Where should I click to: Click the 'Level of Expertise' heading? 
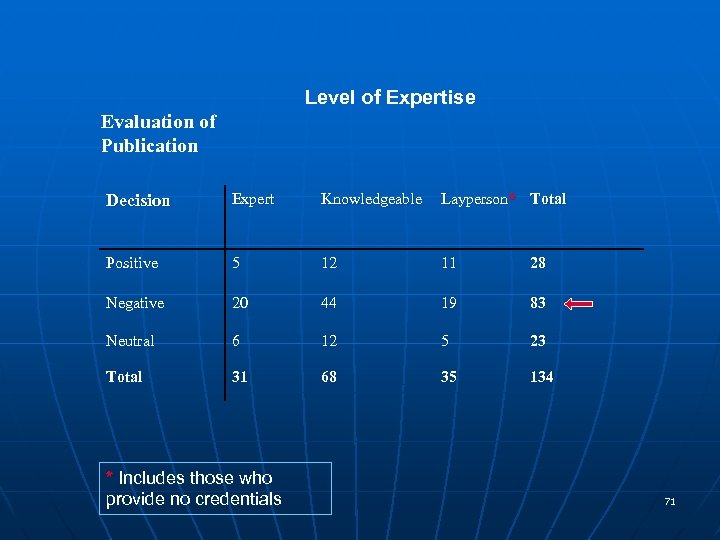[390, 97]
